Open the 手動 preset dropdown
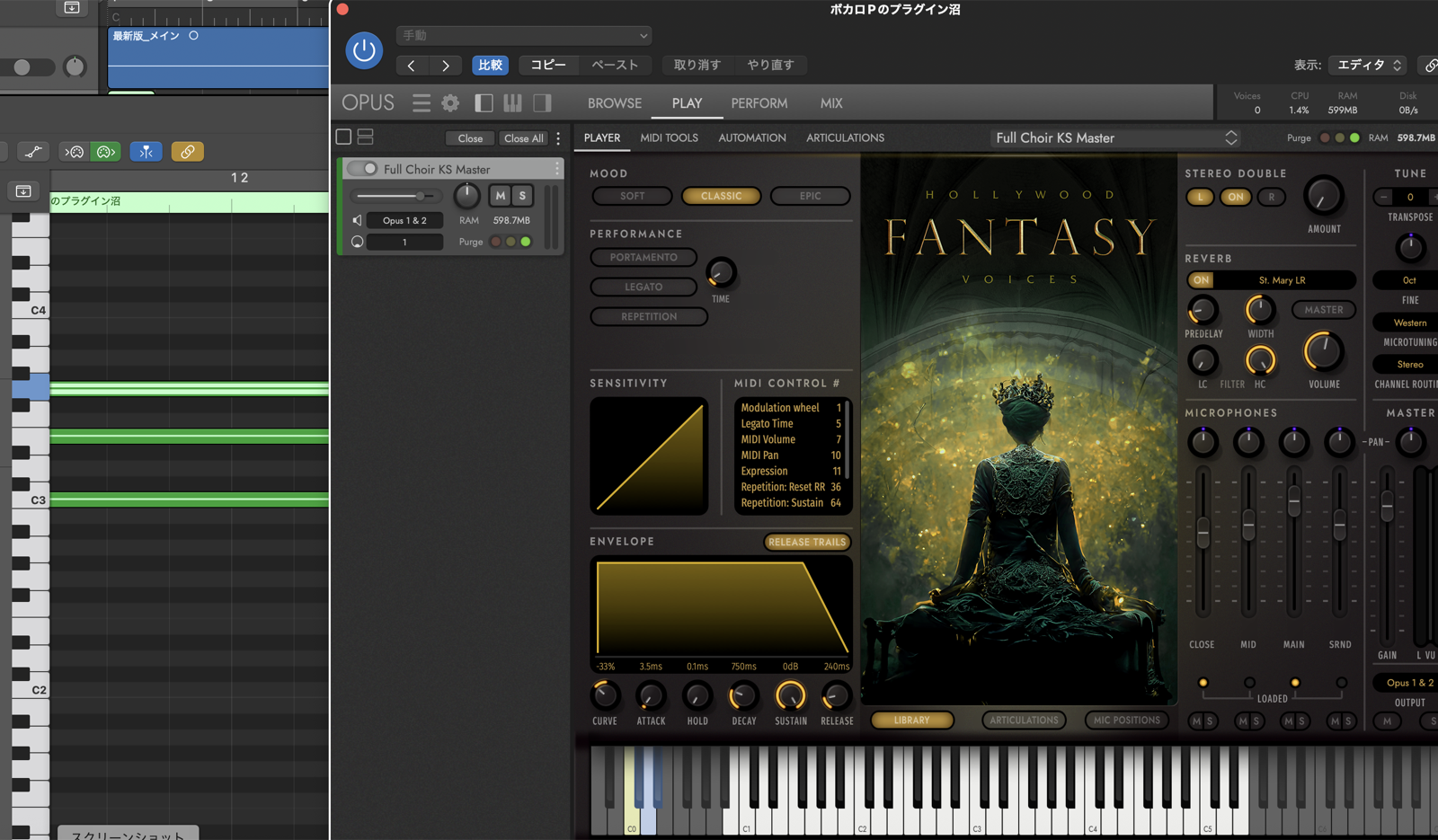1438x840 pixels. (524, 36)
